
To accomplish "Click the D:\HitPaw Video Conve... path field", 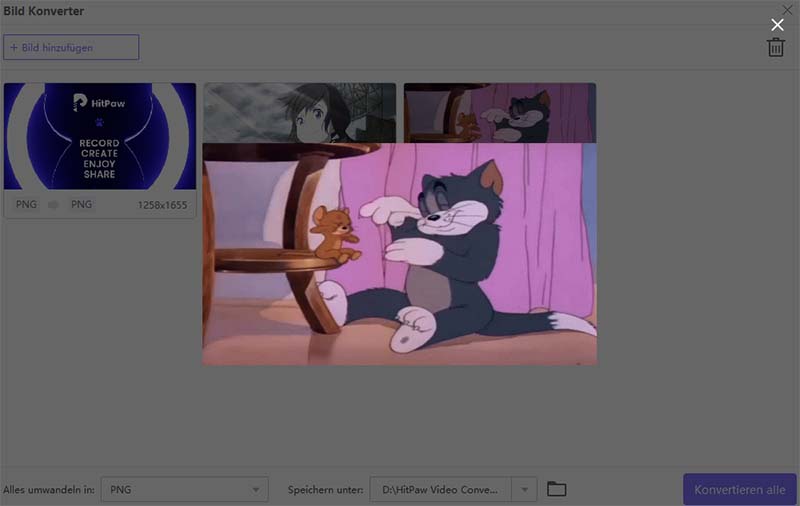I will coord(440,490).
